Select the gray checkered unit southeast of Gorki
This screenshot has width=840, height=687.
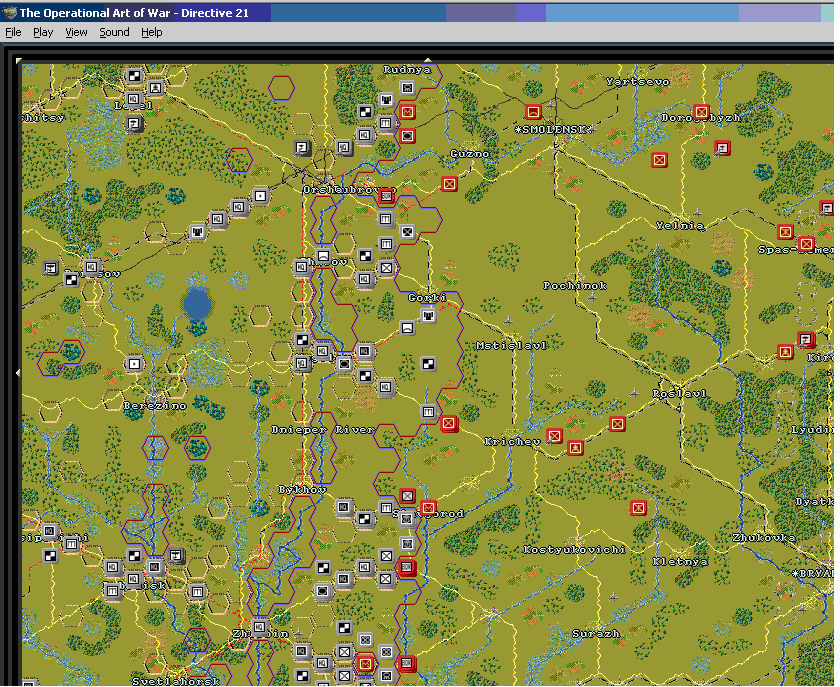point(428,364)
